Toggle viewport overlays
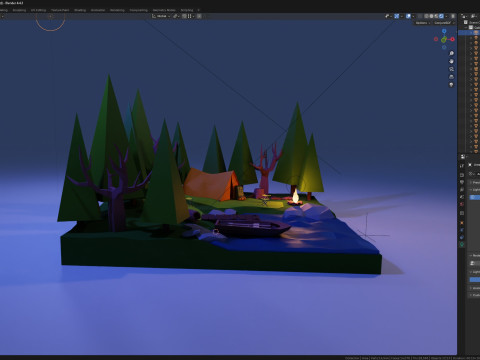Viewport: 480px width, 360px height. [x=408, y=16]
